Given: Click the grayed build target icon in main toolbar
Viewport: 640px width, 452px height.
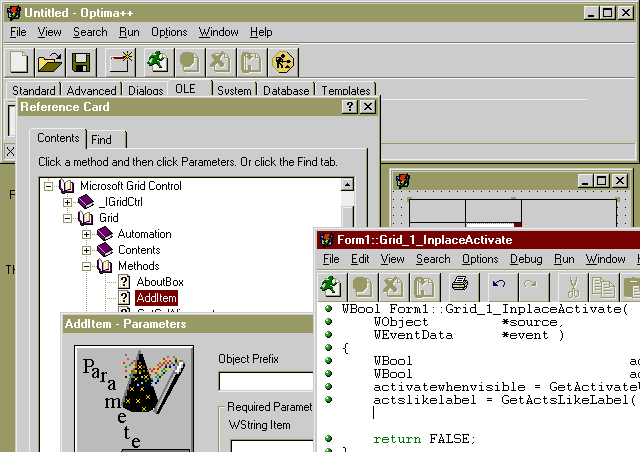Looking at the screenshot, I should 189,62.
